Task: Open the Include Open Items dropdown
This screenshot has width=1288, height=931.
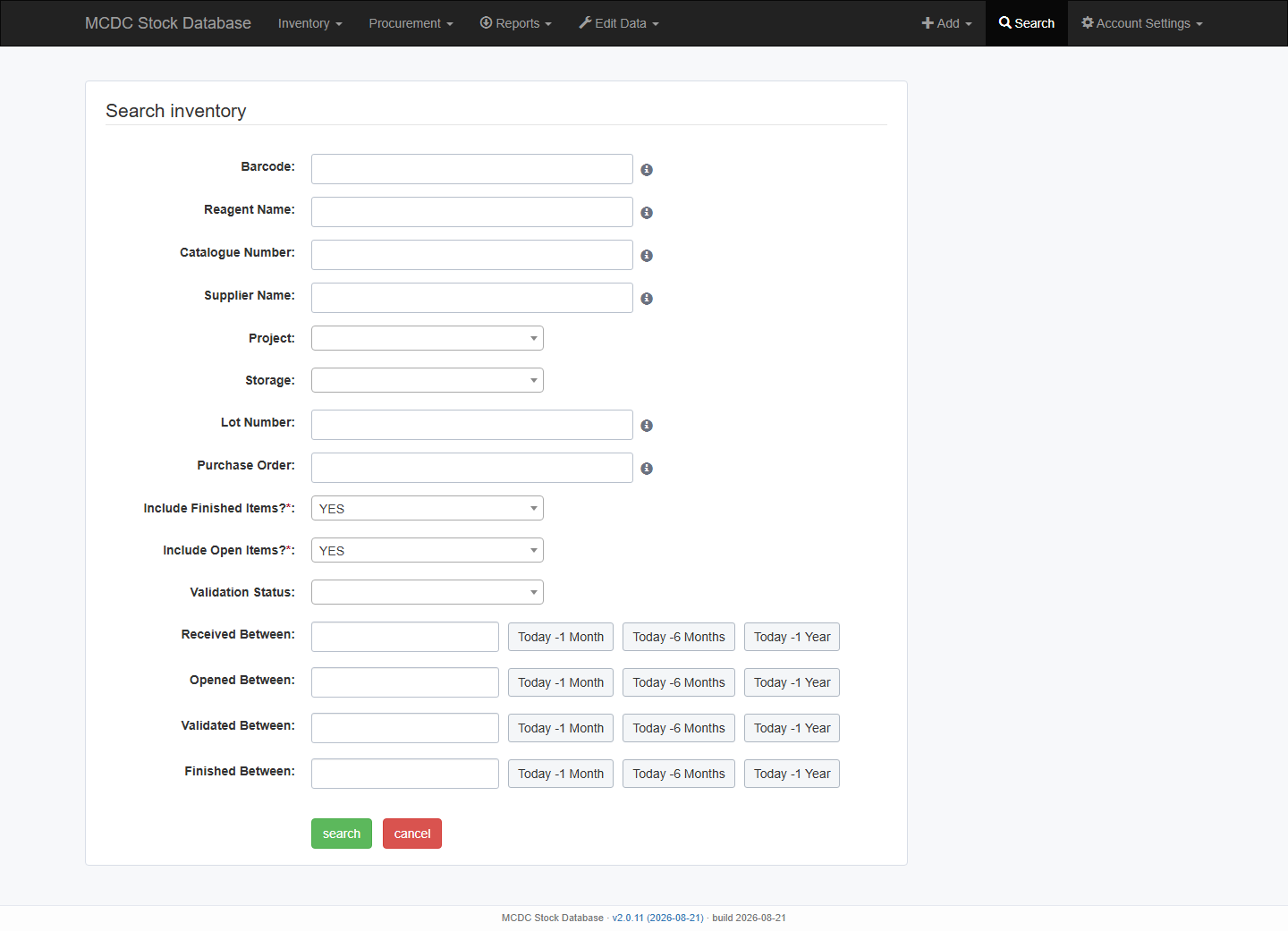Action: coord(428,550)
